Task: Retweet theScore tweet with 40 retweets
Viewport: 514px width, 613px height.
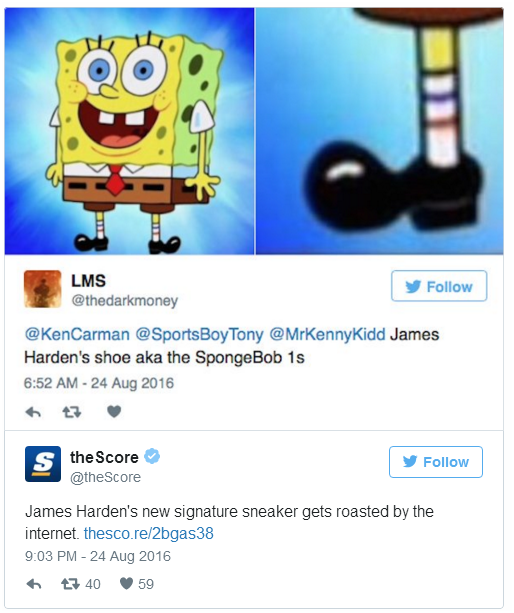Action: point(81,584)
